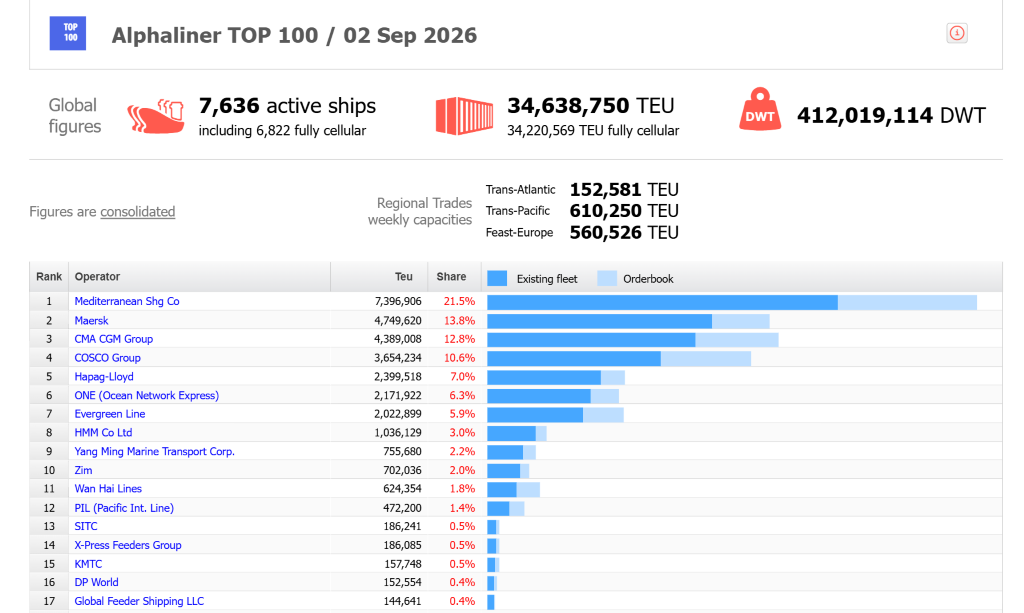Image resolution: width=1024 pixels, height=613 pixels.
Task: Click the 13.8% share value
Action: (x=459, y=321)
